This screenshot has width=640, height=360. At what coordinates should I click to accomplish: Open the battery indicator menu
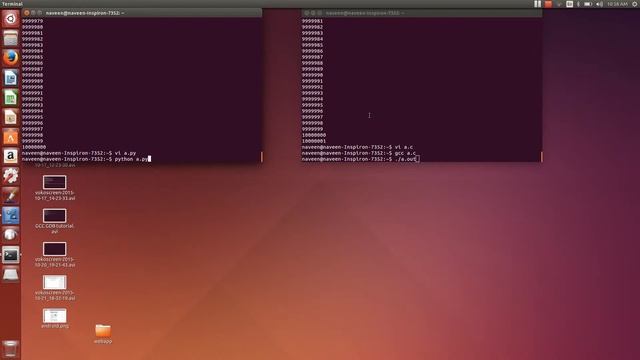tap(588, 4)
